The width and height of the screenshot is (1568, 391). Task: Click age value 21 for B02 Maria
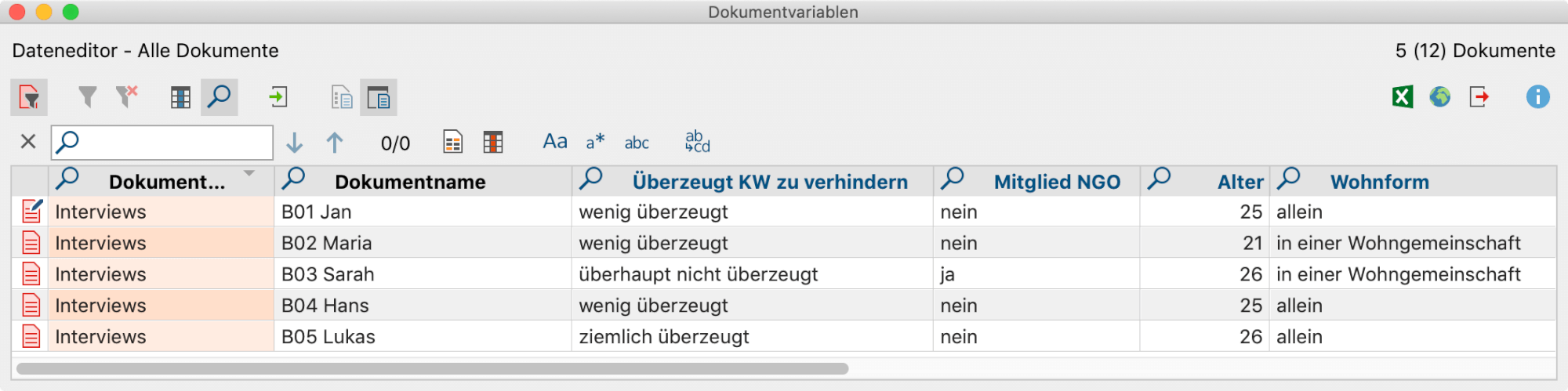(x=1204, y=243)
